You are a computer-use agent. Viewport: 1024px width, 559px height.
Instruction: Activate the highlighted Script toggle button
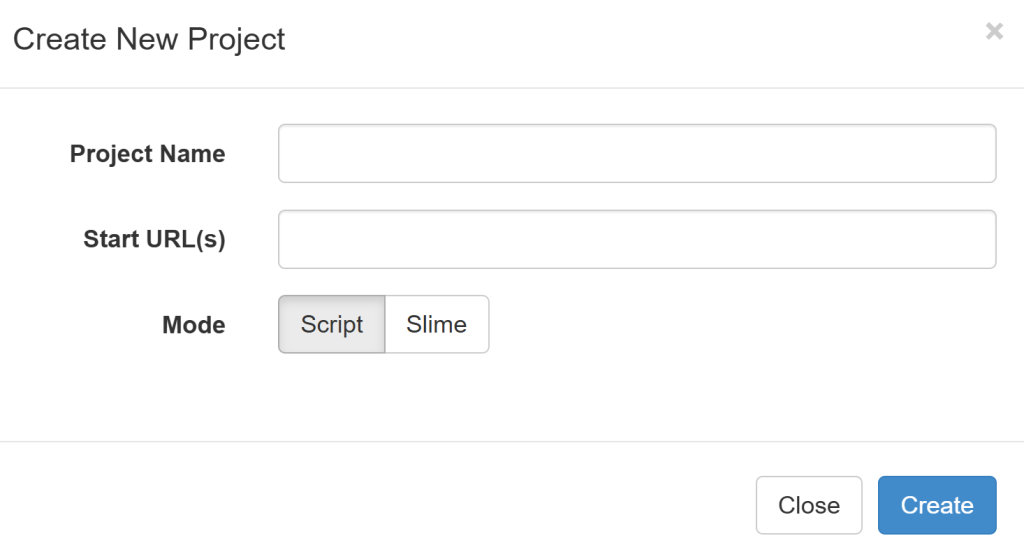332,325
